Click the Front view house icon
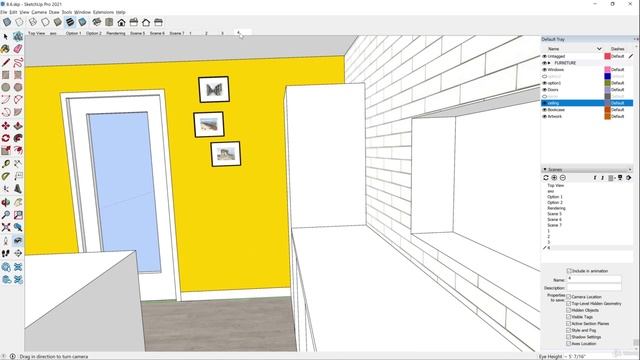 coord(121,22)
